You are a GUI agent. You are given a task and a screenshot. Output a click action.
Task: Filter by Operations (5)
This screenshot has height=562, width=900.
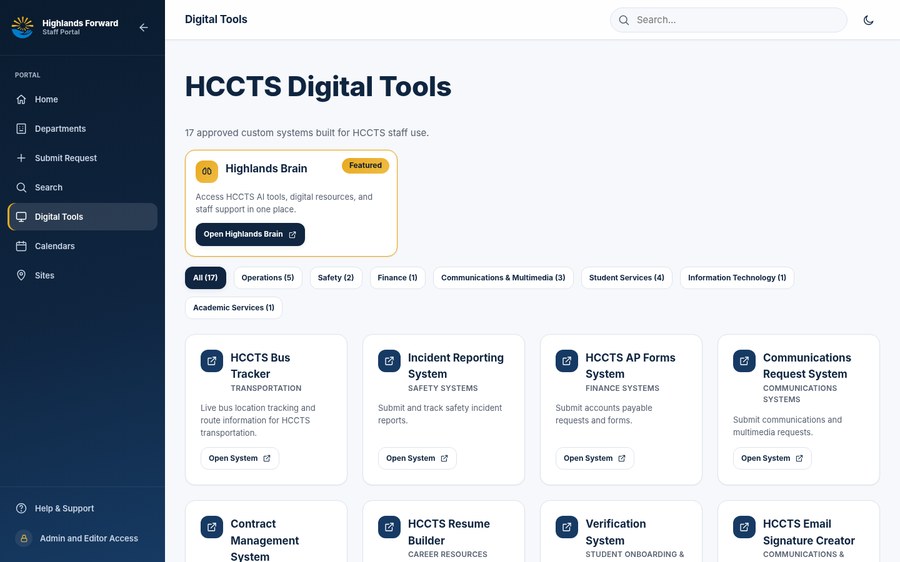point(267,277)
